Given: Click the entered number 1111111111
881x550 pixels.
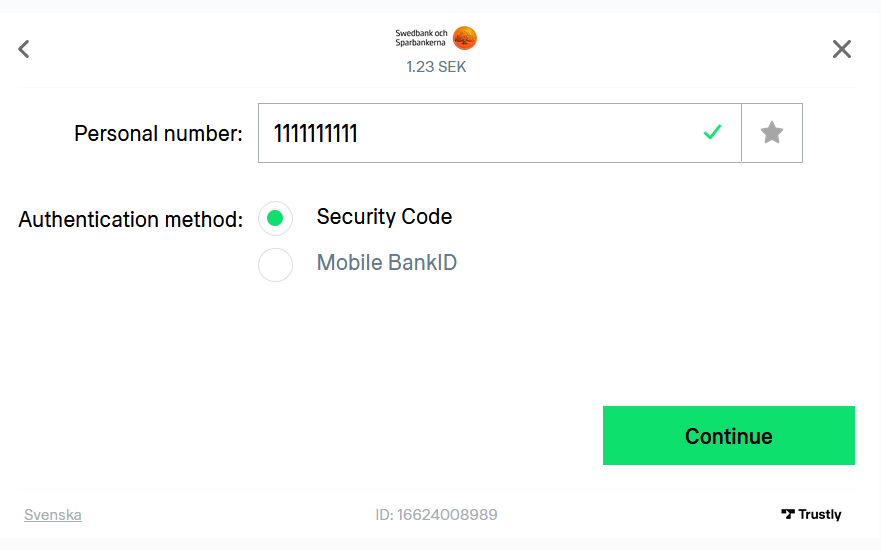Looking at the screenshot, I should click(315, 134).
